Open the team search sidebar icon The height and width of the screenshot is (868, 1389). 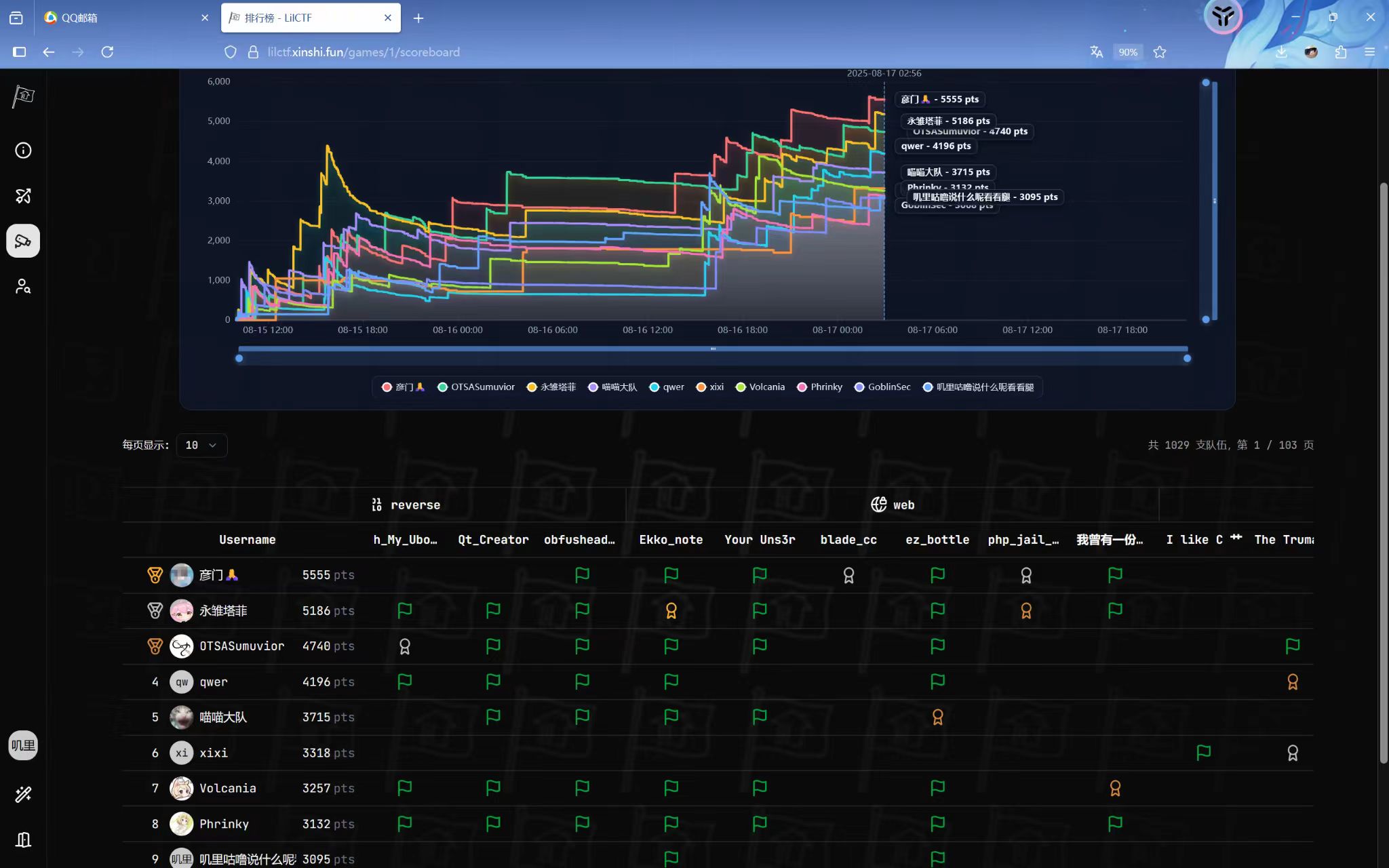point(23,286)
